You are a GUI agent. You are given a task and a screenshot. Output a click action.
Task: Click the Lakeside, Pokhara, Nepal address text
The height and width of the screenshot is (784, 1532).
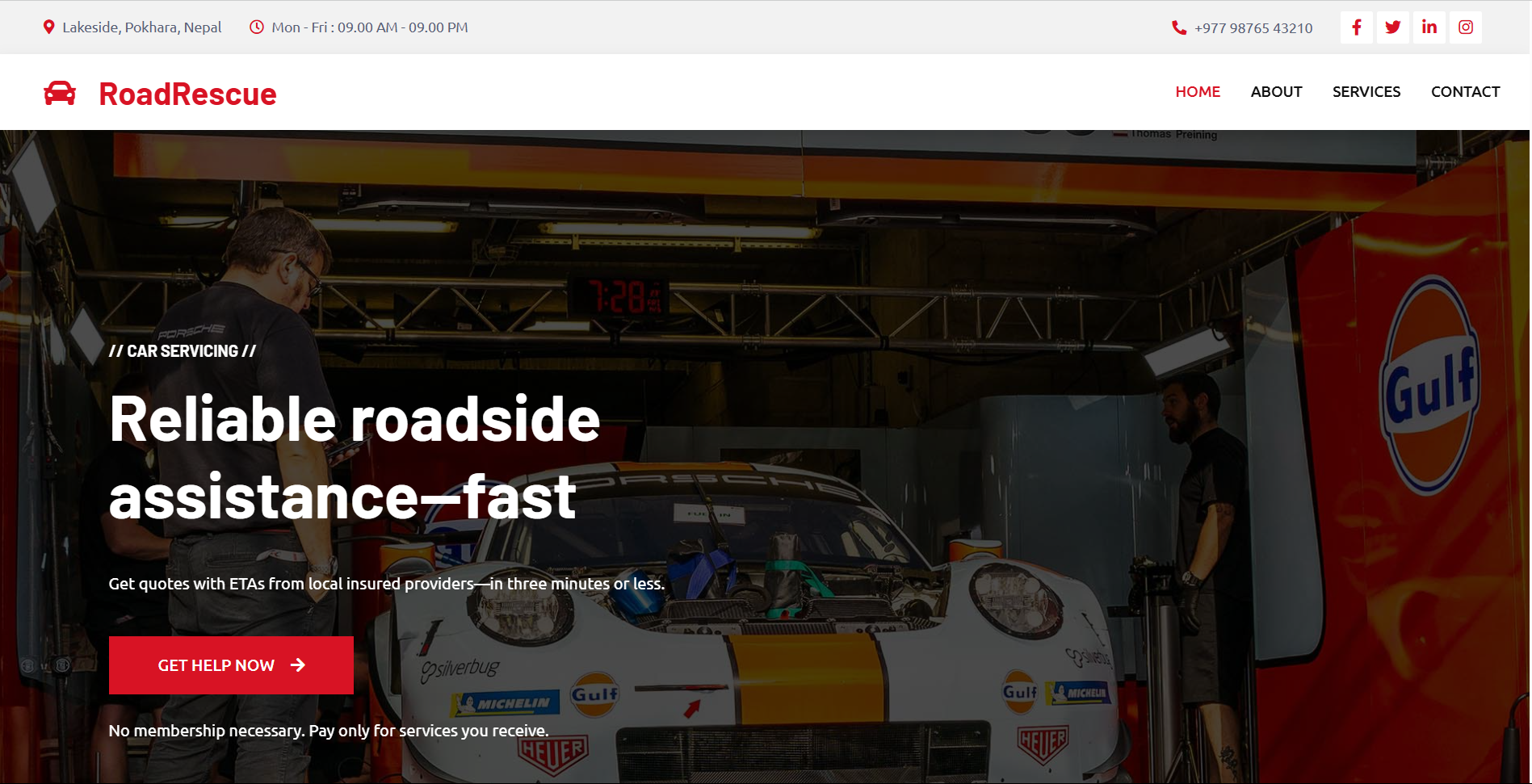pyautogui.click(x=142, y=27)
